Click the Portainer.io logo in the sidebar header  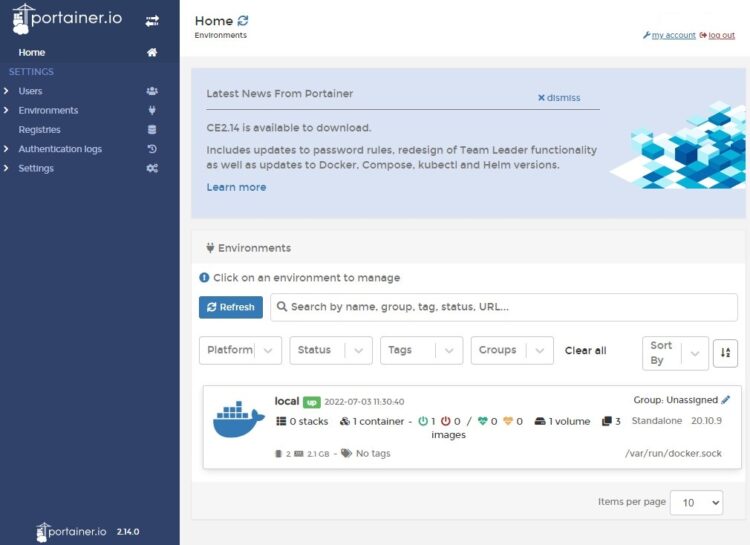(x=67, y=19)
